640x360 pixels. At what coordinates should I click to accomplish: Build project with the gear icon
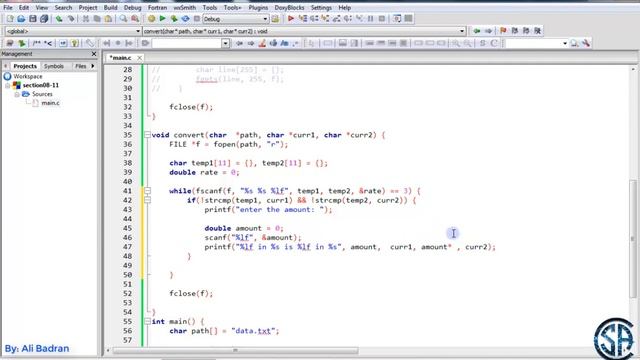click(151, 19)
